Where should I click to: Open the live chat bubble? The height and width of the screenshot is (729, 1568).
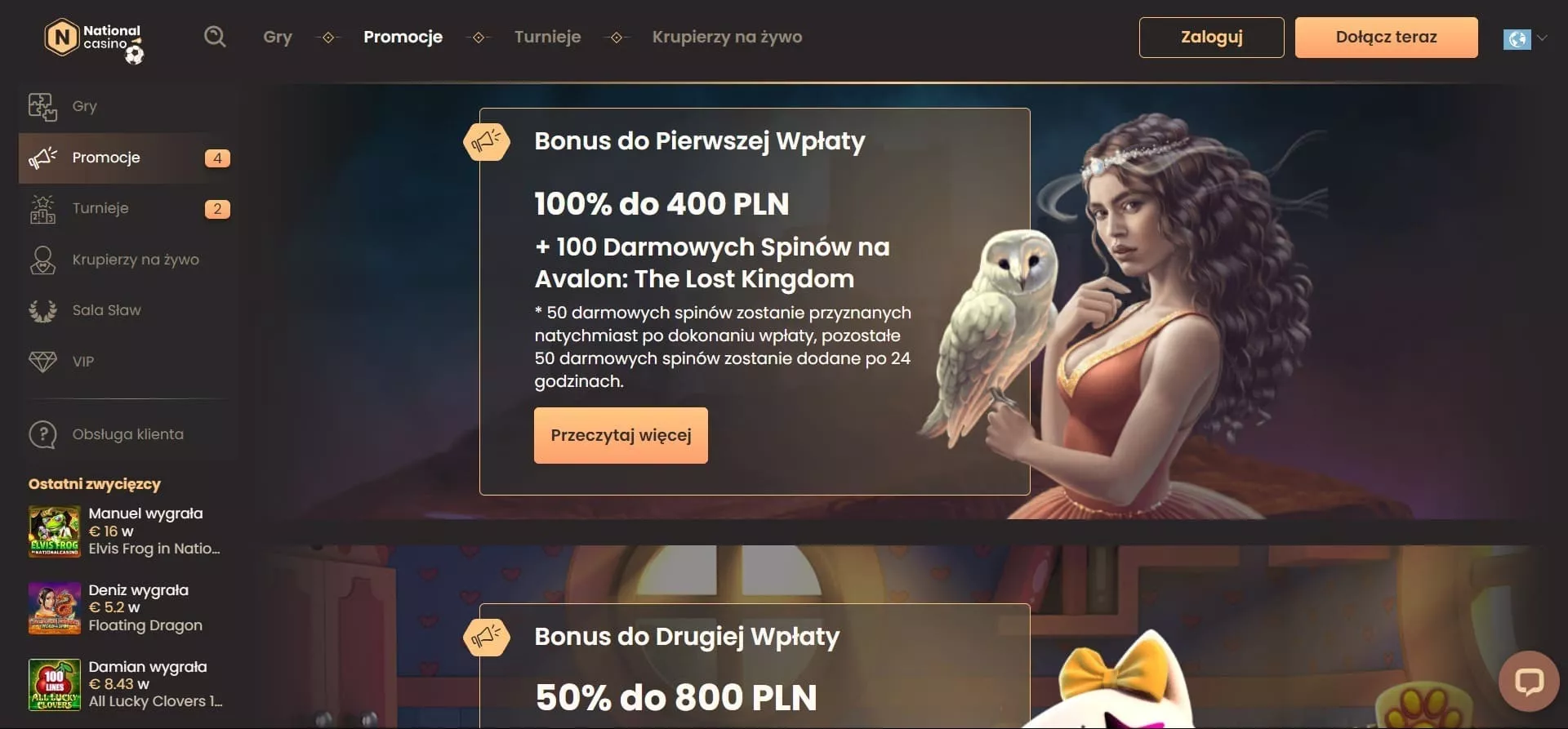click(x=1529, y=681)
